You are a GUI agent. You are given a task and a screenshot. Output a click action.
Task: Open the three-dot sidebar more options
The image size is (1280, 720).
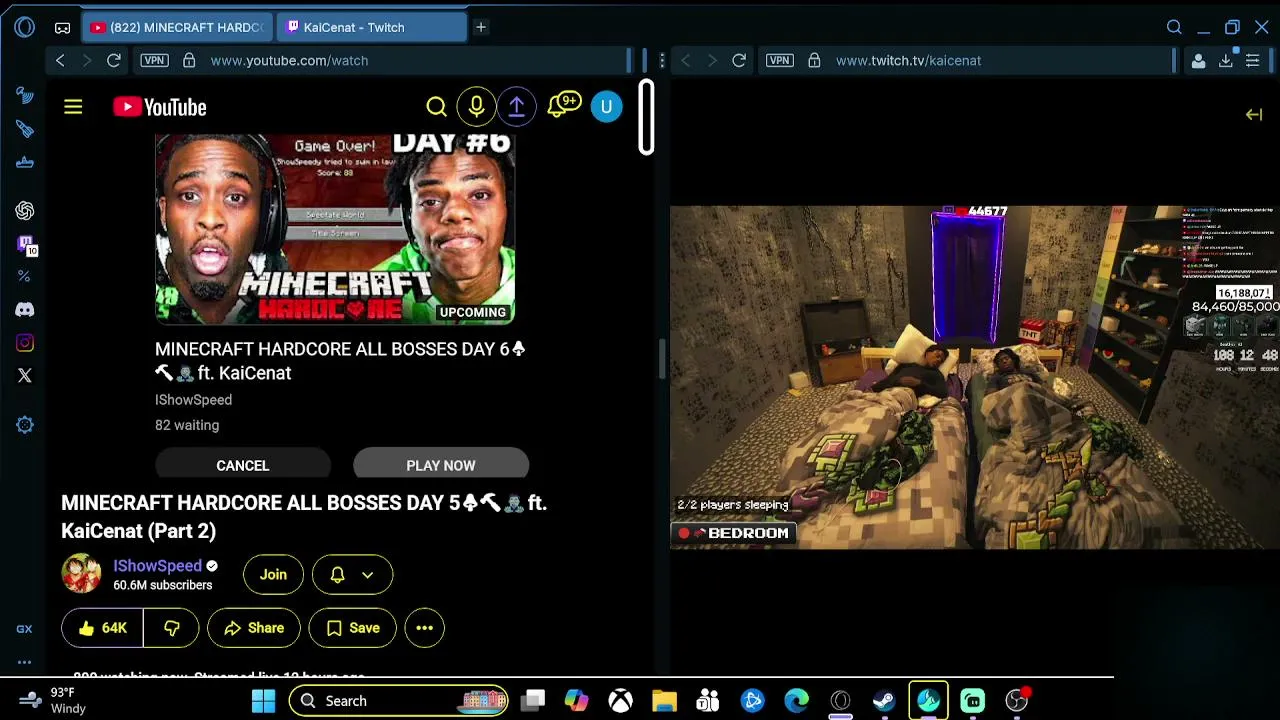point(25,661)
